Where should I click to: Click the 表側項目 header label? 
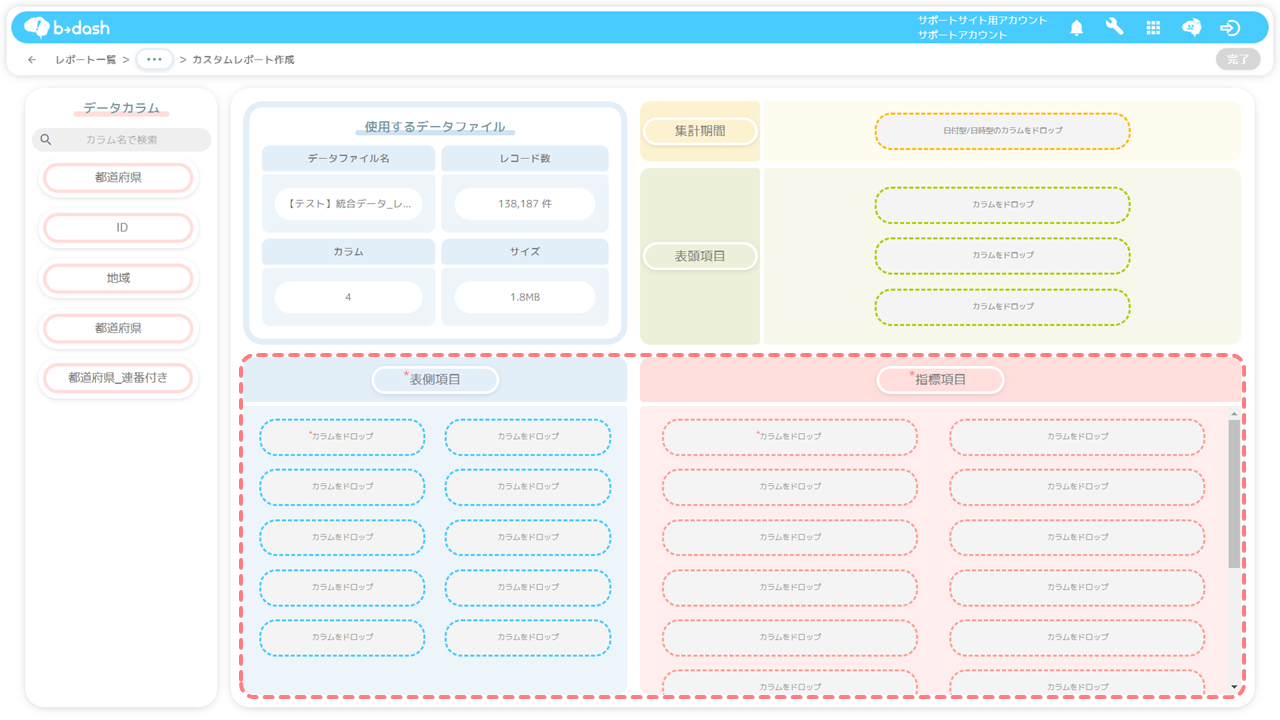tap(435, 380)
